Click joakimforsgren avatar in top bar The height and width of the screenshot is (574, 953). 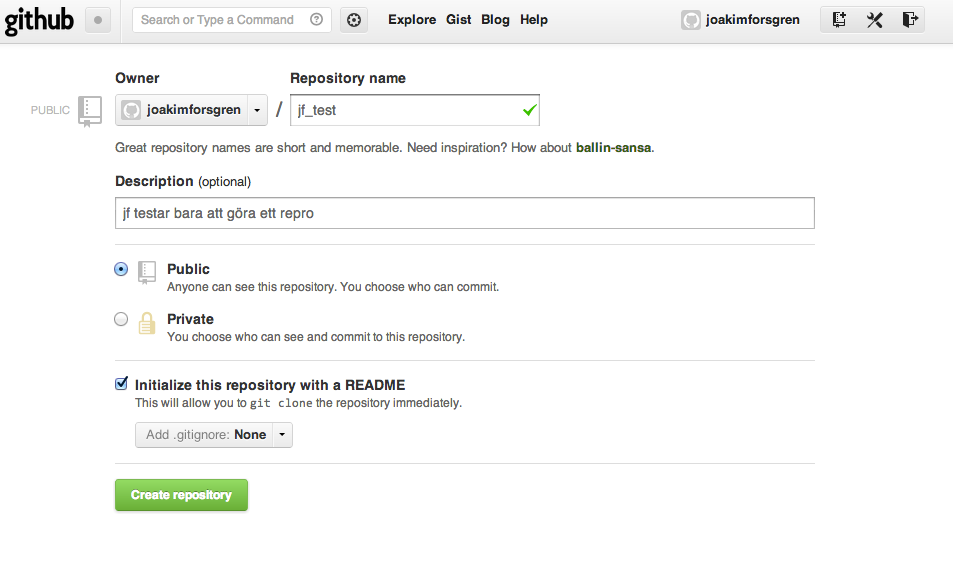click(690, 20)
